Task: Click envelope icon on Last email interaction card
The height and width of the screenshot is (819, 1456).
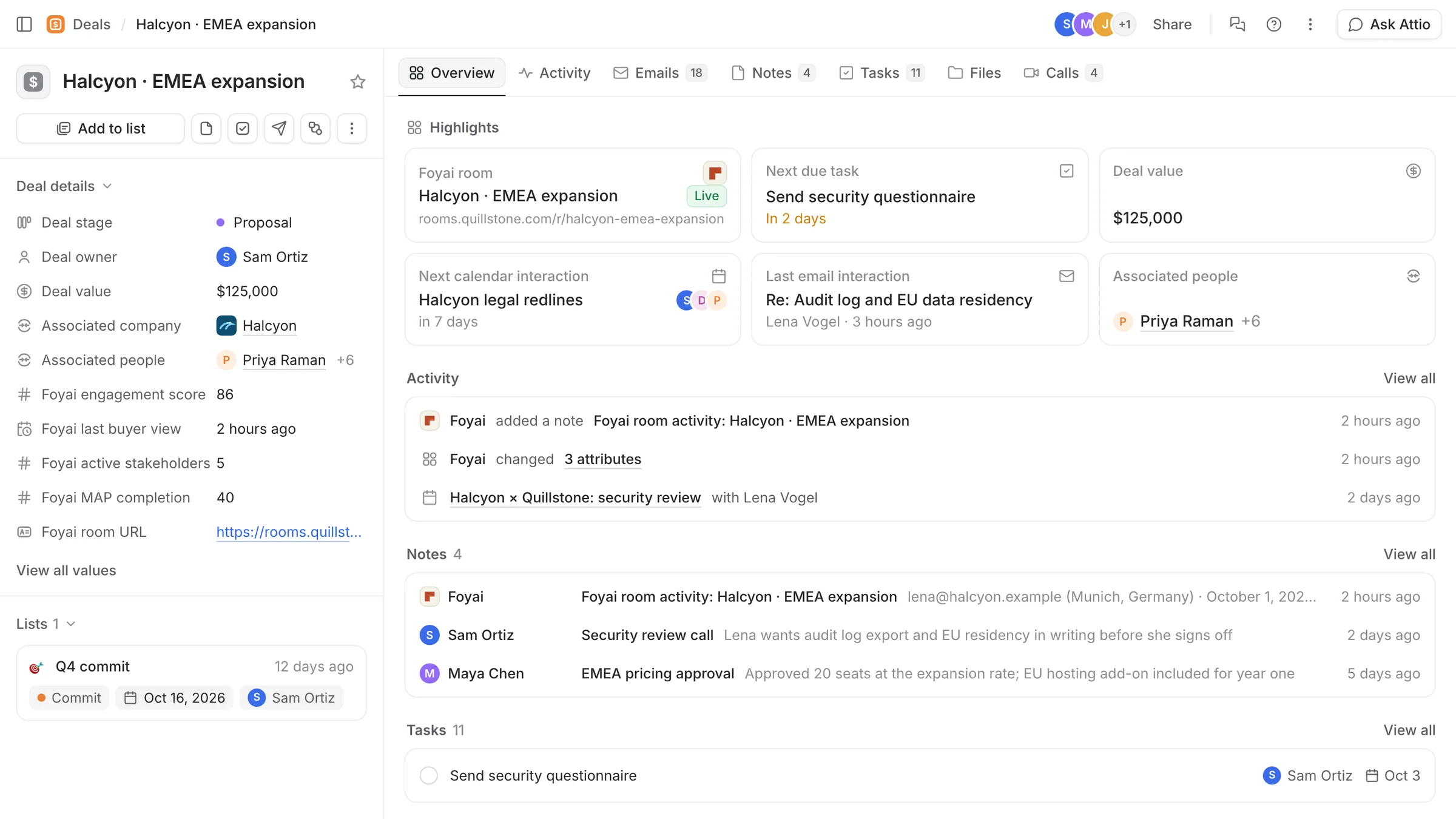Action: (x=1067, y=276)
